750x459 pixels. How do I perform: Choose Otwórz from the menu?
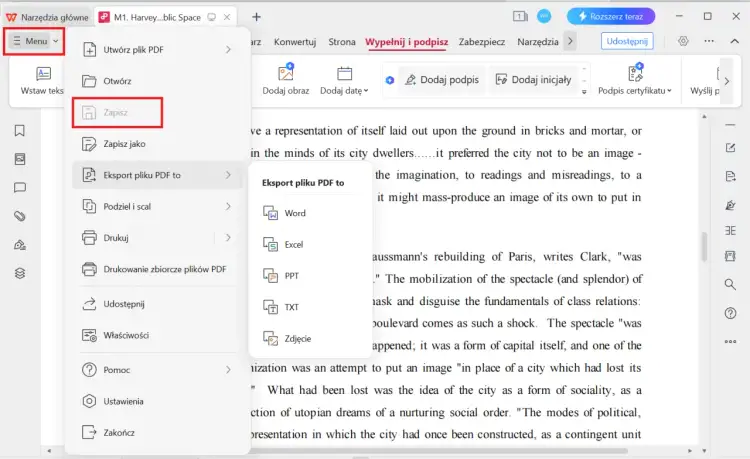click(x=157, y=81)
